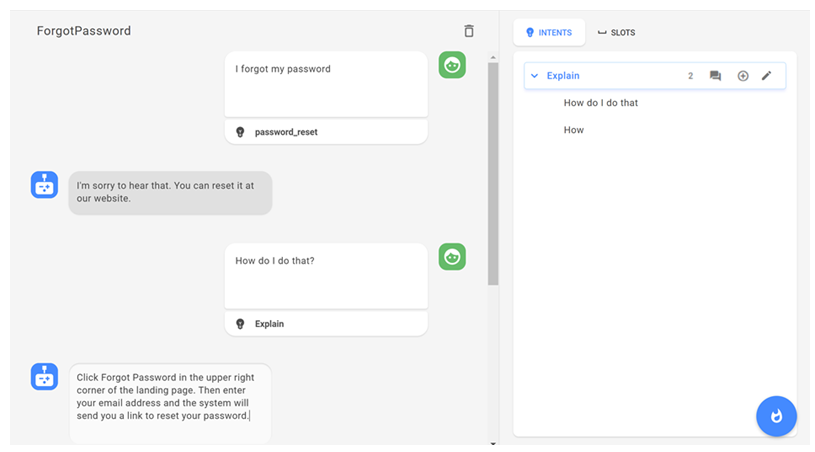
Task: Click the ForgotPassword story title
Action: [84, 31]
